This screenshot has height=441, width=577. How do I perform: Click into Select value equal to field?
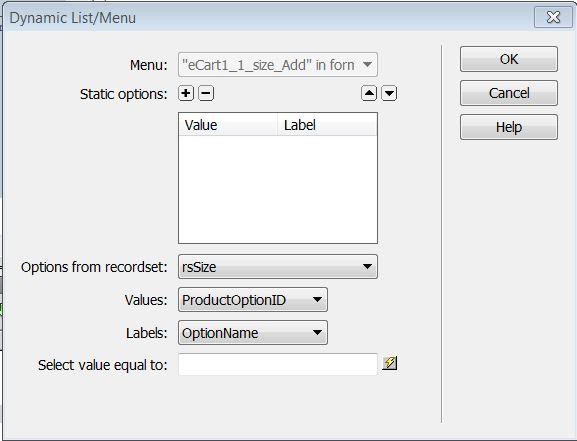pyautogui.click(x=278, y=364)
